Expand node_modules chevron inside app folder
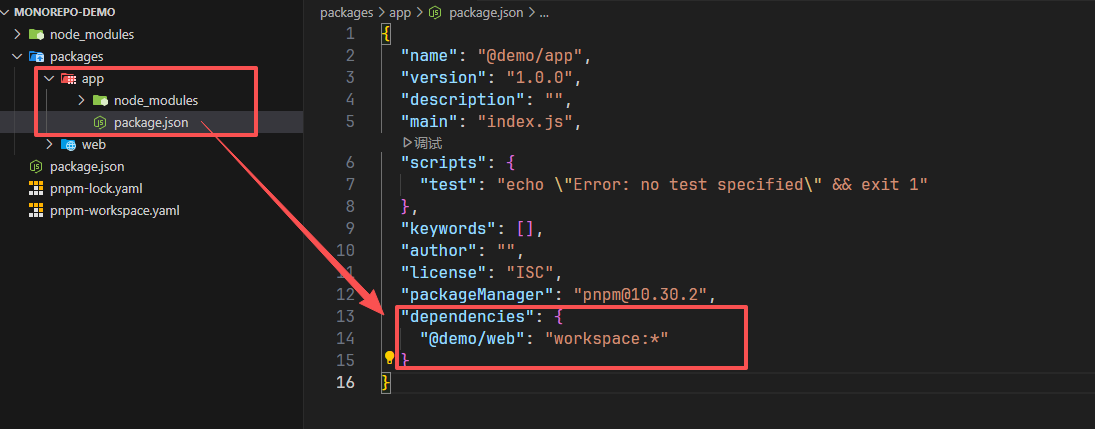 click(x=81, y=101)
